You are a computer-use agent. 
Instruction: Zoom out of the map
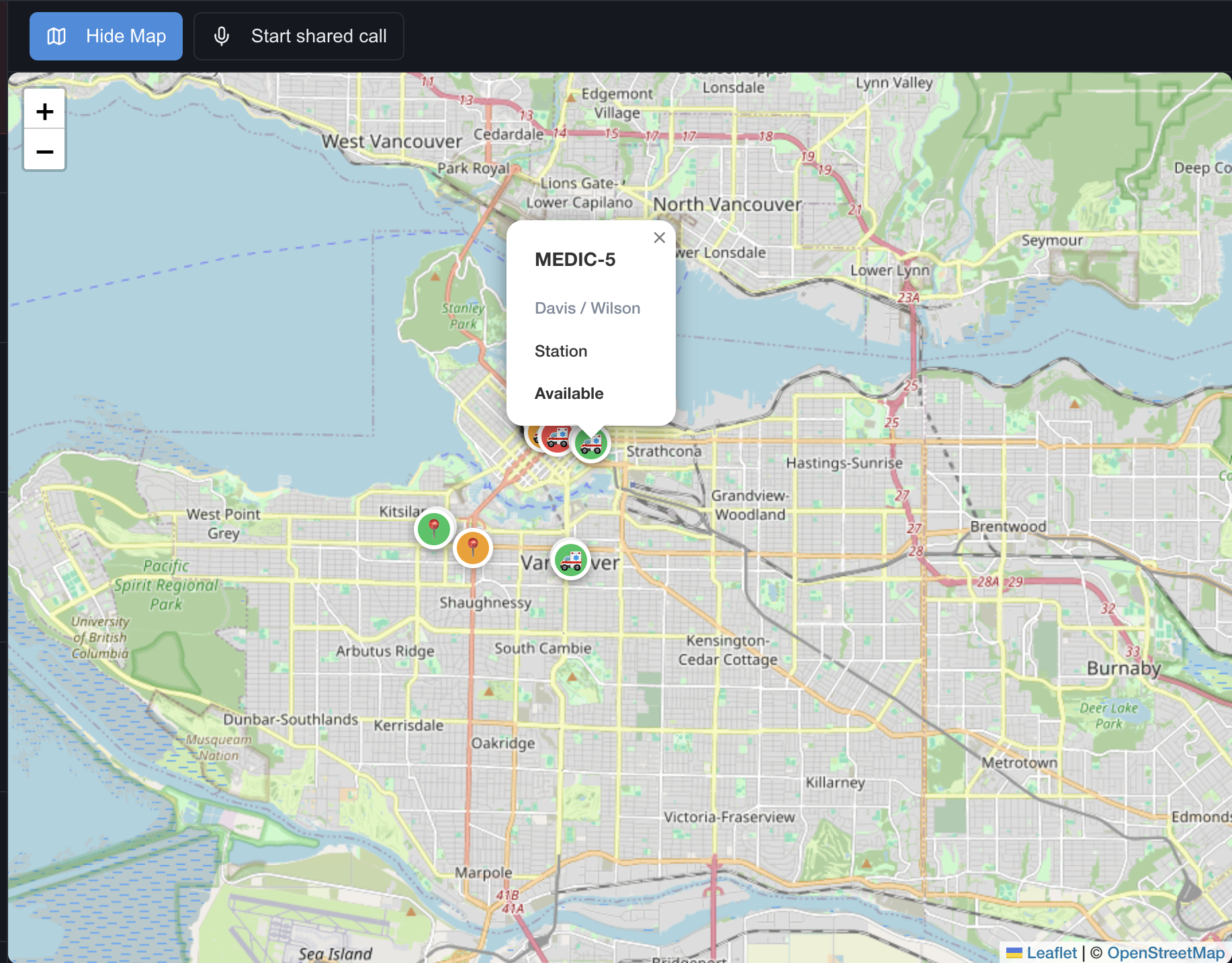pos(45,151)
